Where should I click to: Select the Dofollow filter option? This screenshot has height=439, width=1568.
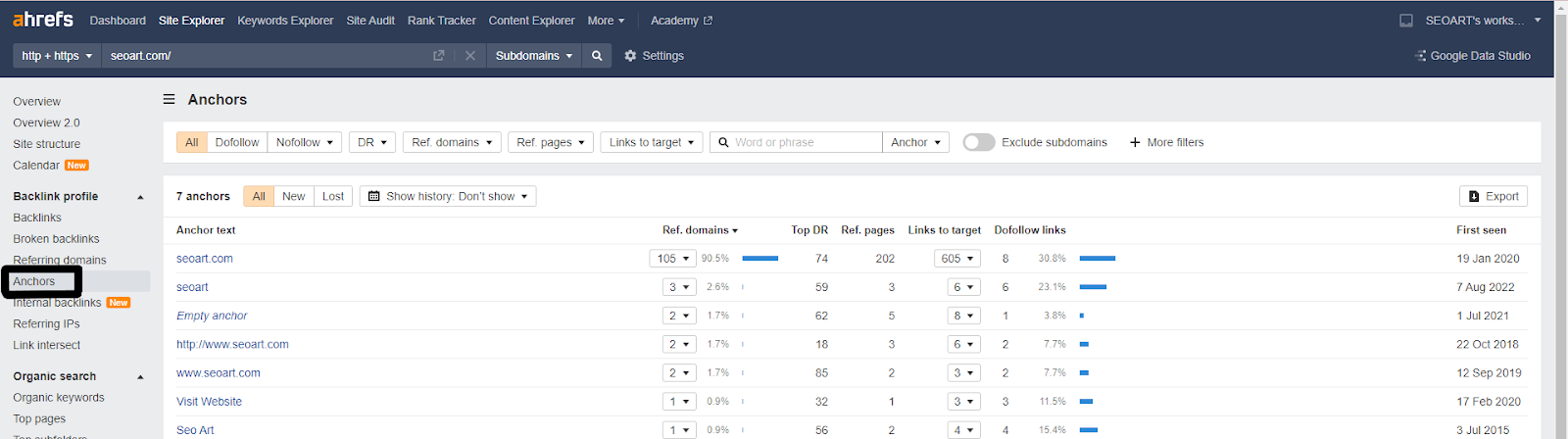[x=237, y=142]
